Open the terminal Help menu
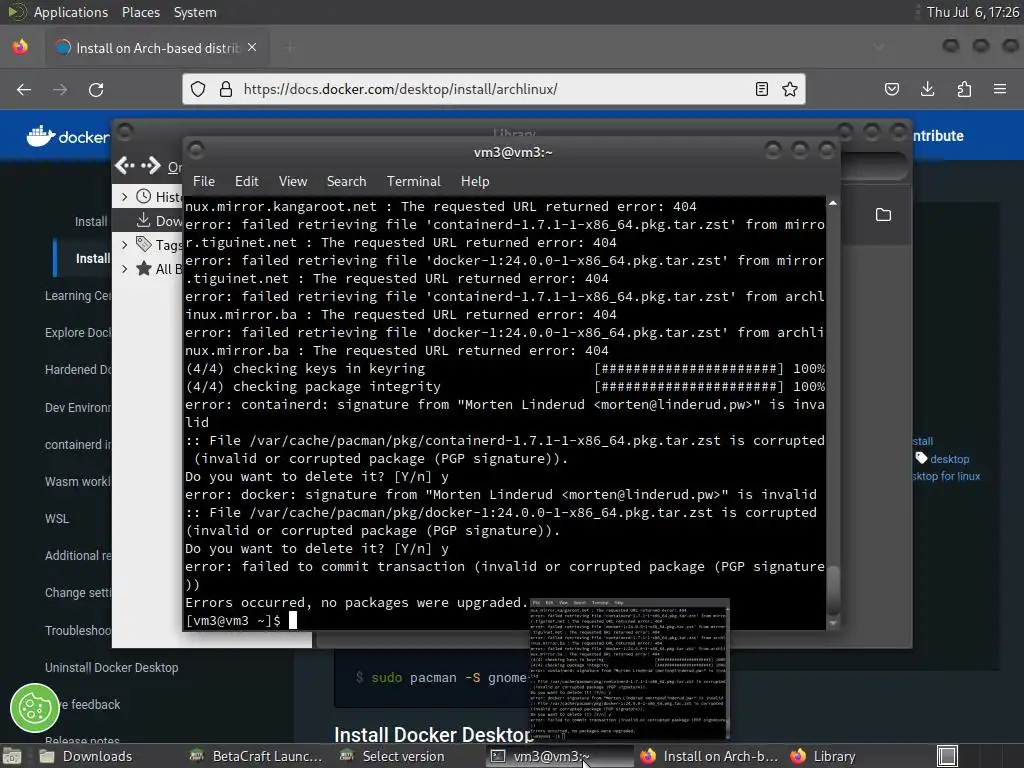This screenshot has width=1024, height=768. (475, 182)
